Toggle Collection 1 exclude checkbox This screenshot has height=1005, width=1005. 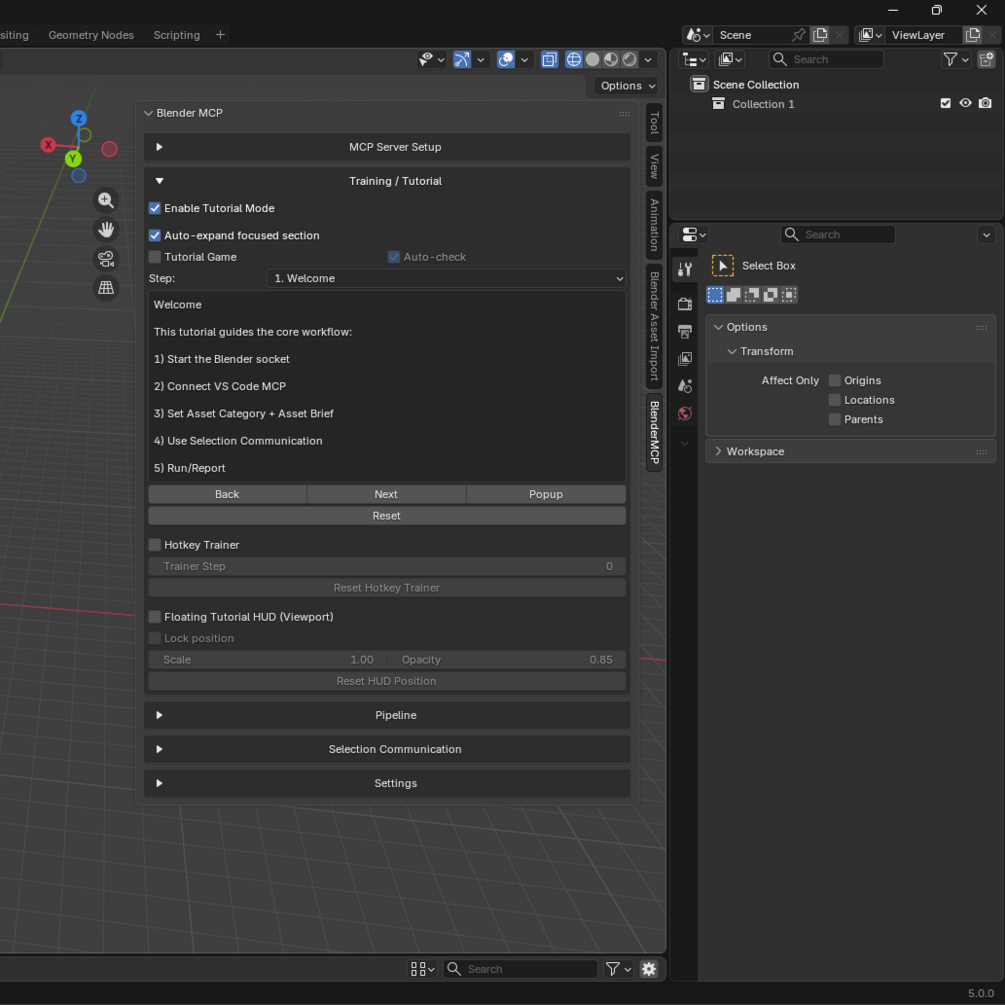[945, 103]
